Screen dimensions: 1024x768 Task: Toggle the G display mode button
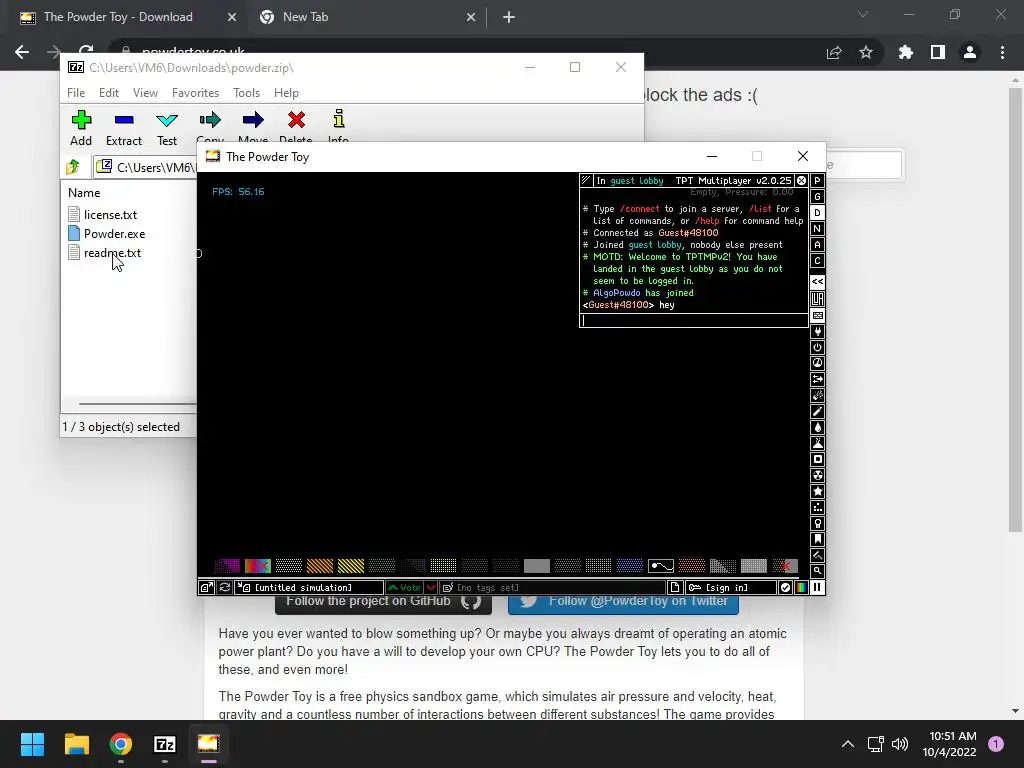coord(817,197)
